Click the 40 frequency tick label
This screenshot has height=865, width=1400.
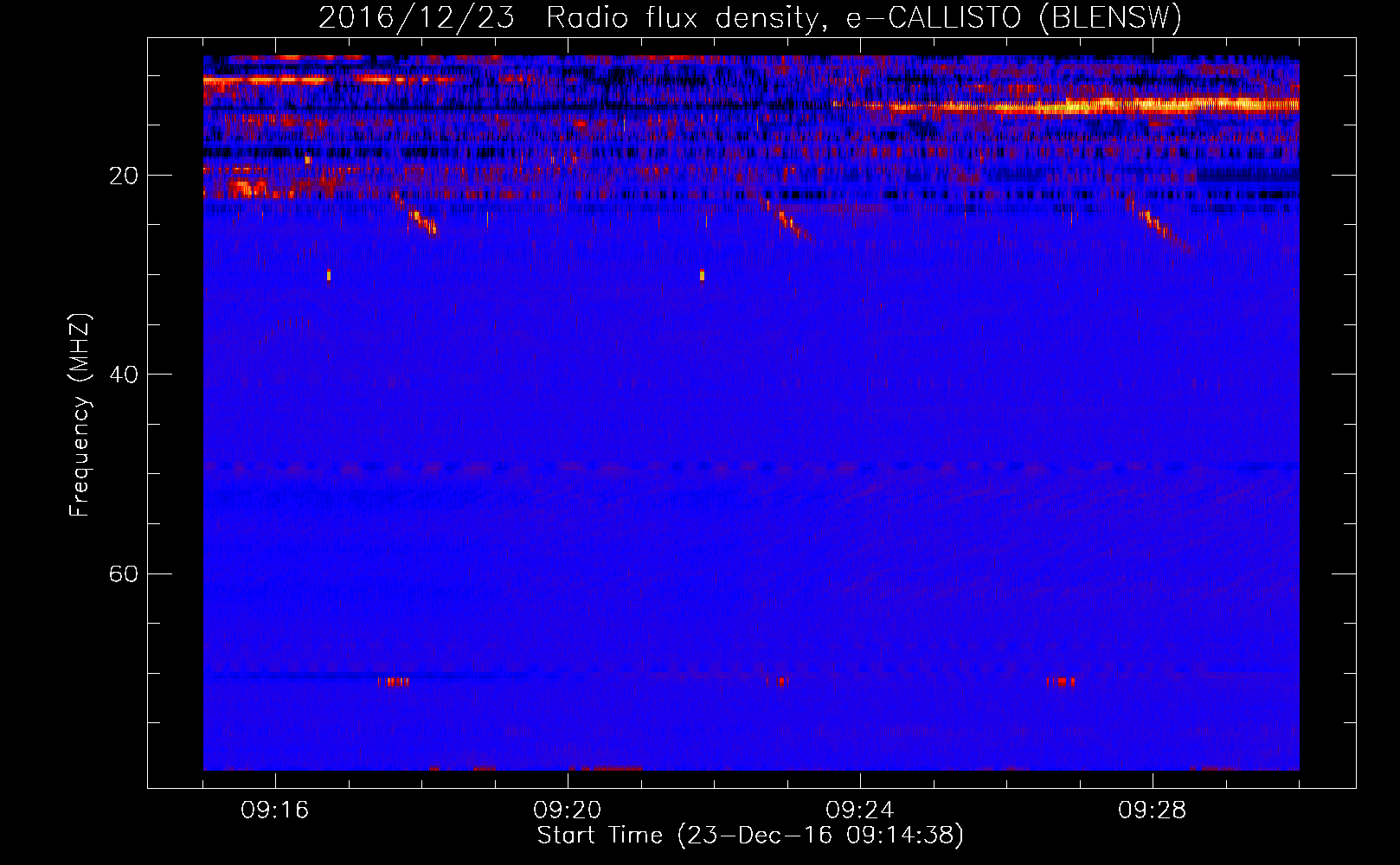(x=124, y=375)
